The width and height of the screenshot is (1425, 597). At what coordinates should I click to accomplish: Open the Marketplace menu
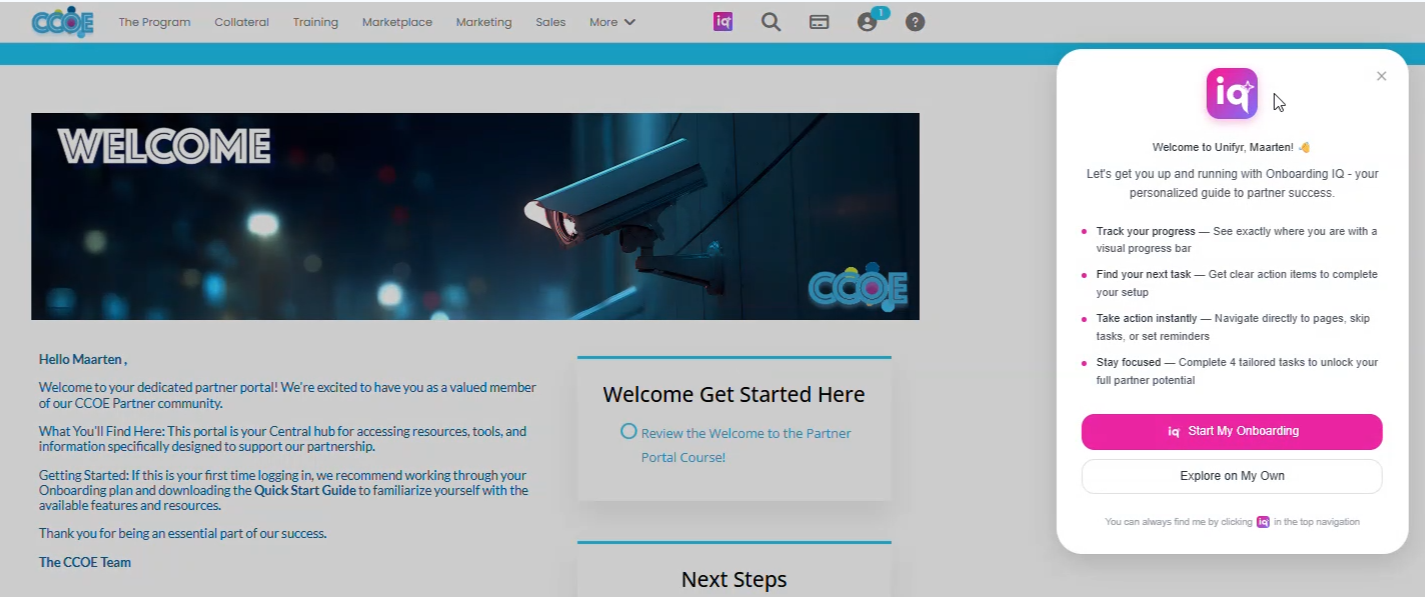pos(397,22)
